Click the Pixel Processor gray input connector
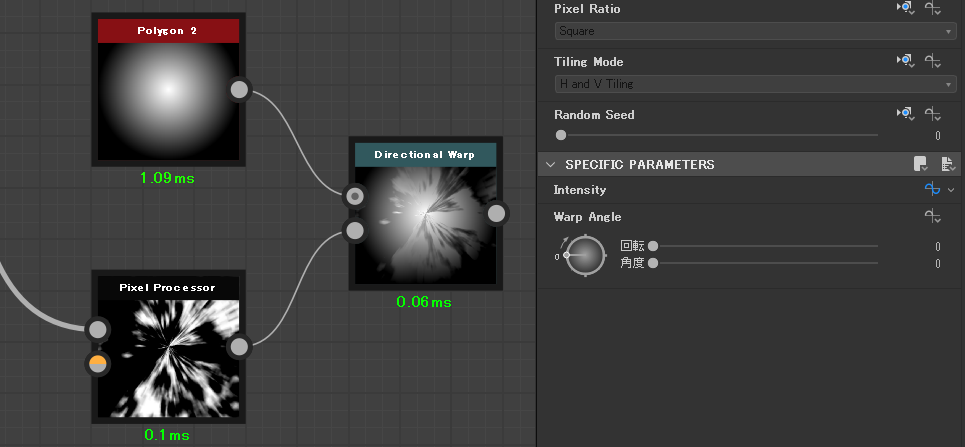 pos(97,329)
